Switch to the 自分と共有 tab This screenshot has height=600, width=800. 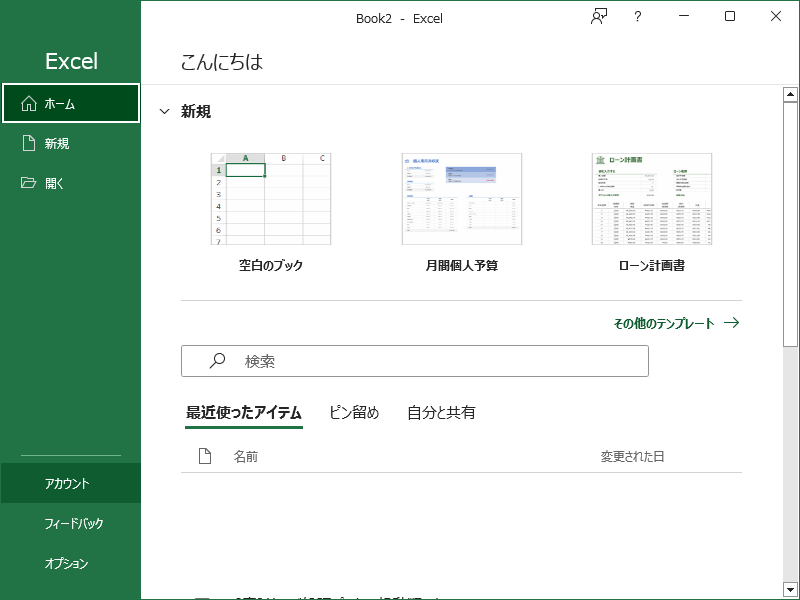(x=441, y=413)
